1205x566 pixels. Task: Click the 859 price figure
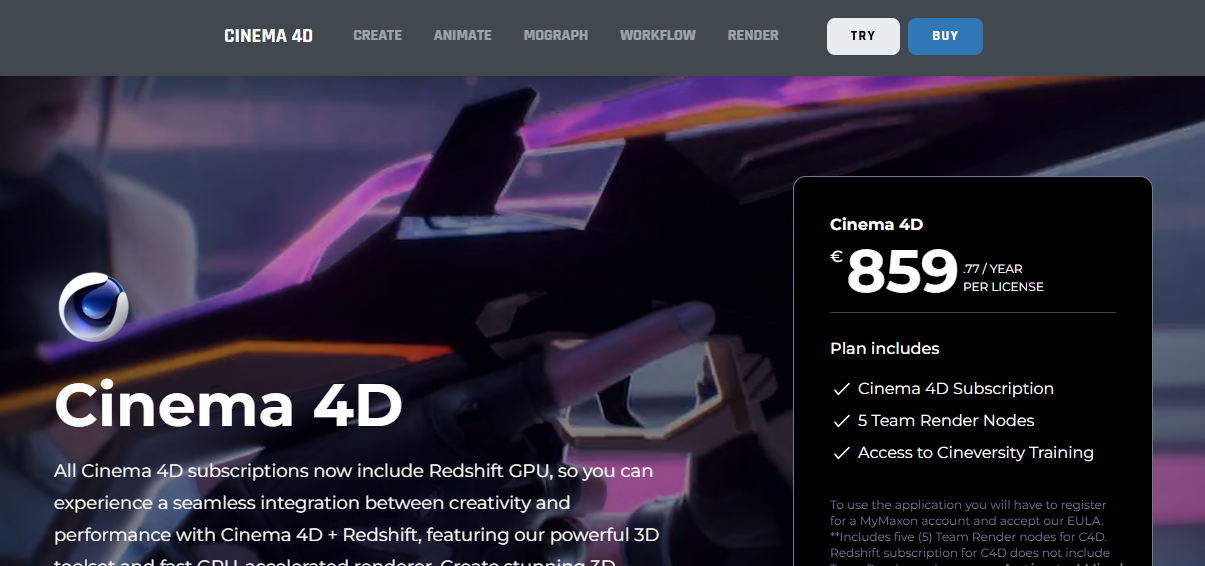click(902, 271)
